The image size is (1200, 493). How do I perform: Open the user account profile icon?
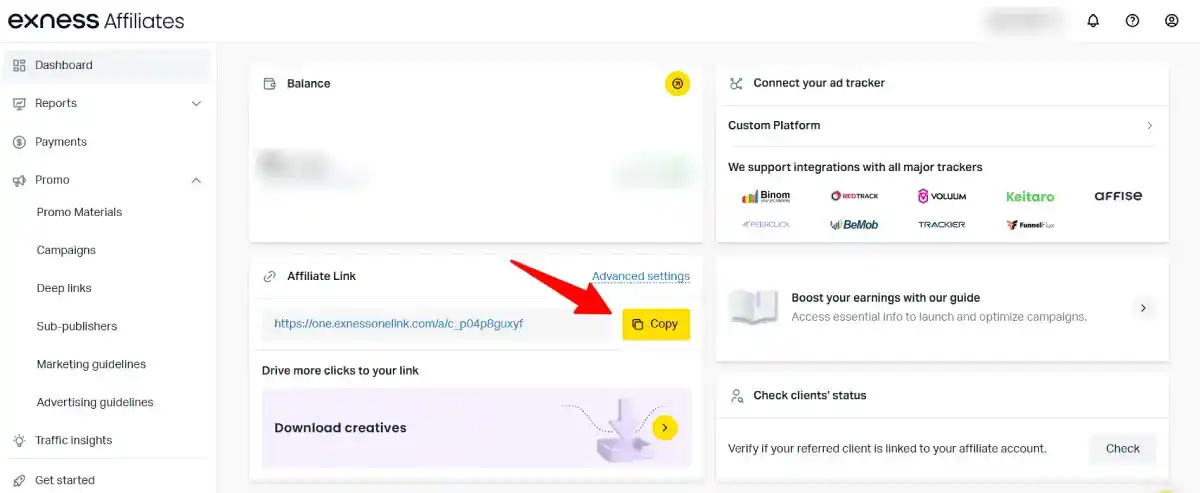[1172, 20]
